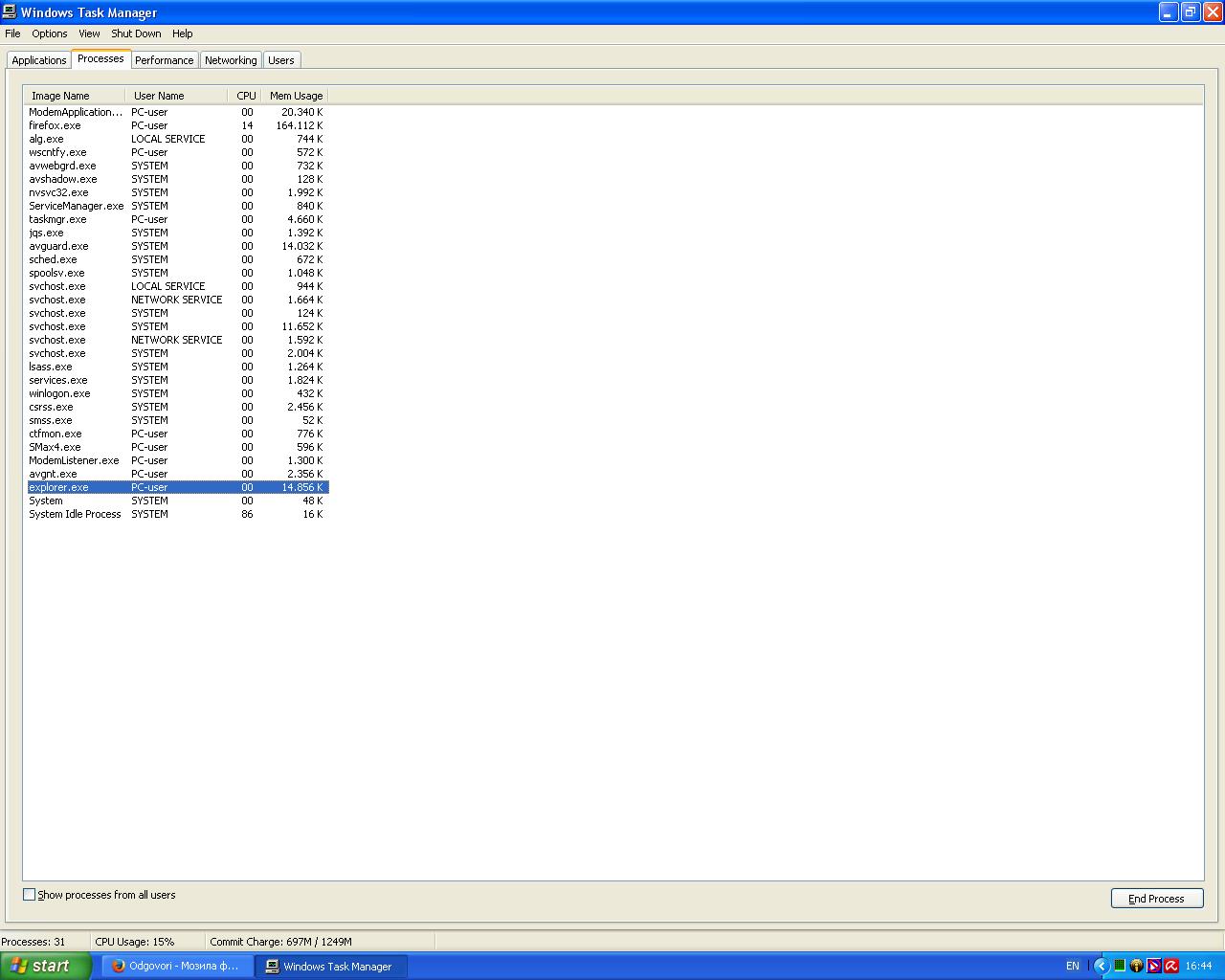Click the Windows Task Manager taskbar button
Image resolution: width=1225 pixels, height=980 pixels.
point(331,966)
